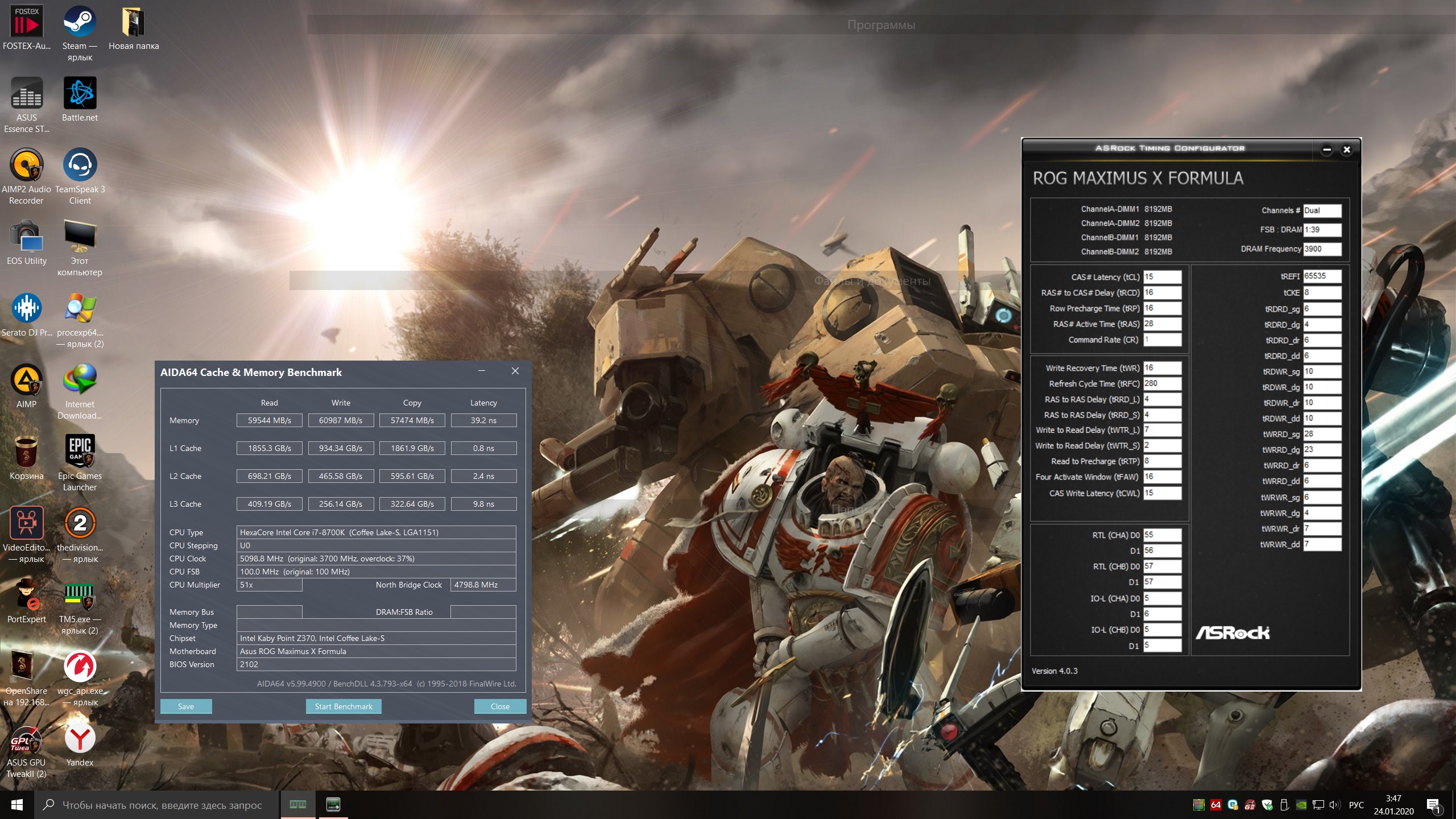Open the notification center in the taskbar

pyautogui.click(x=1433, y=805)
